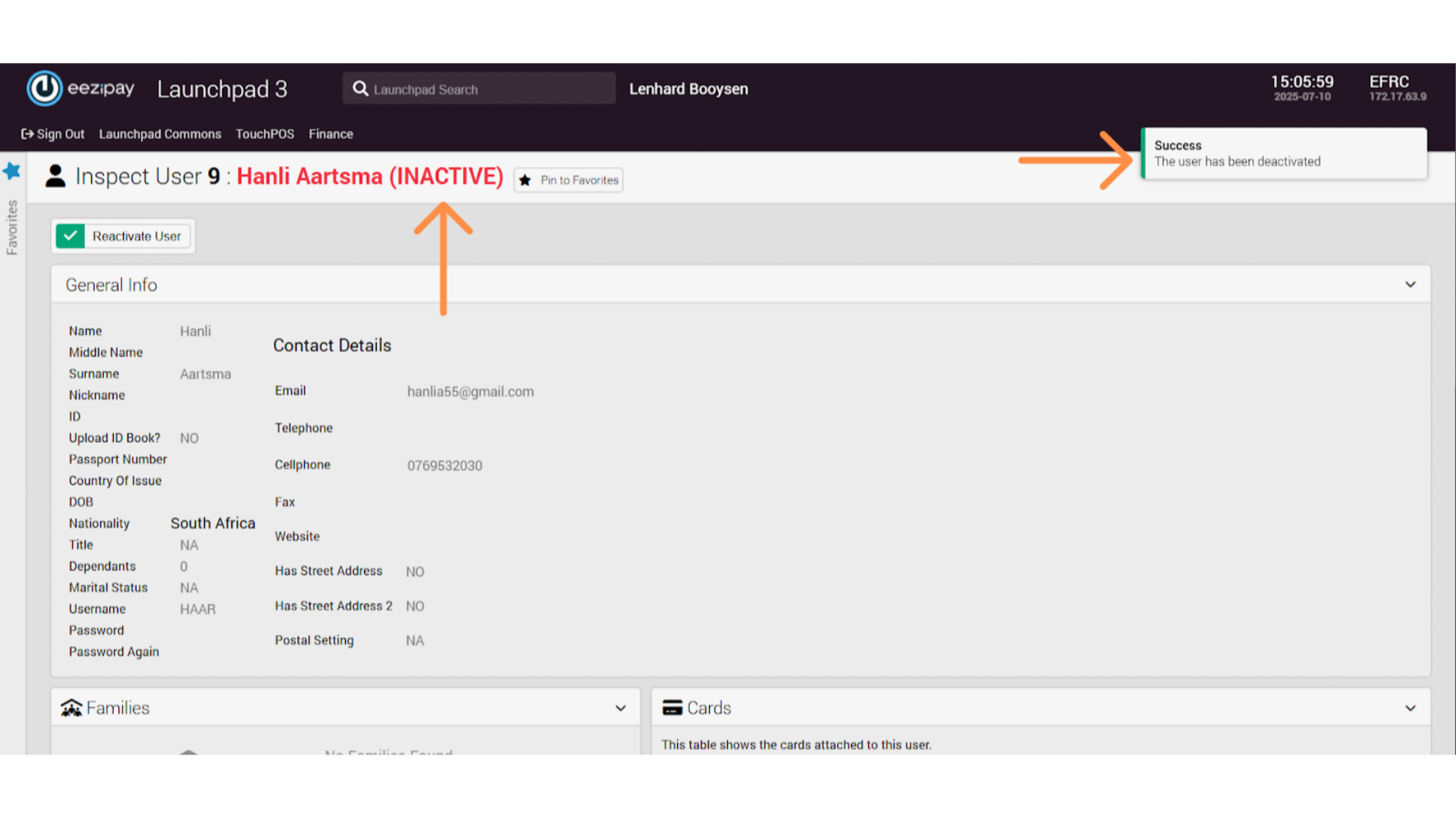Click the Cards panel title
The width and height of the screenshot is (1456, 819).
[709, 708]
